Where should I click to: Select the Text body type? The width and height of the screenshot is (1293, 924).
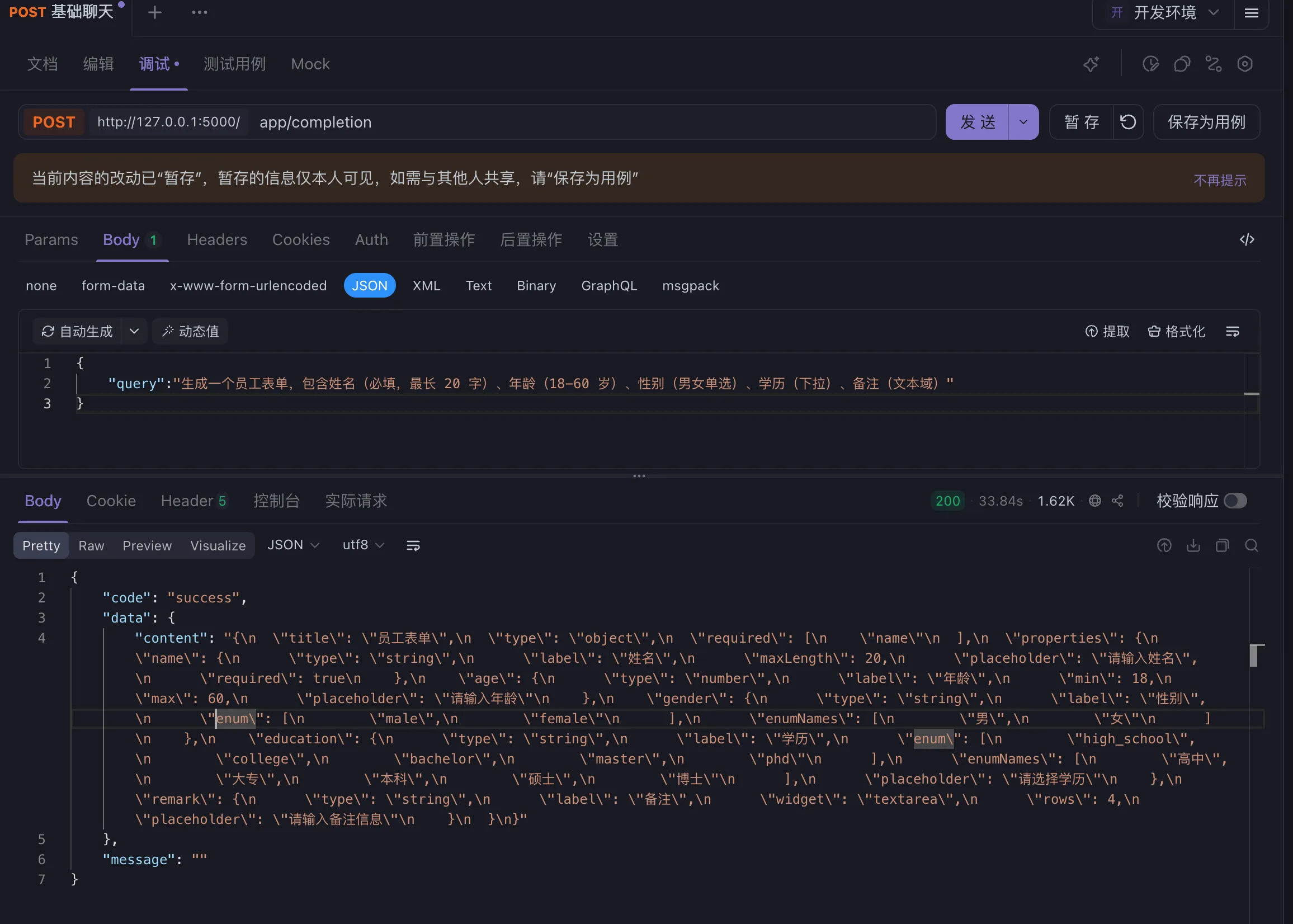[x=478, y=286]
